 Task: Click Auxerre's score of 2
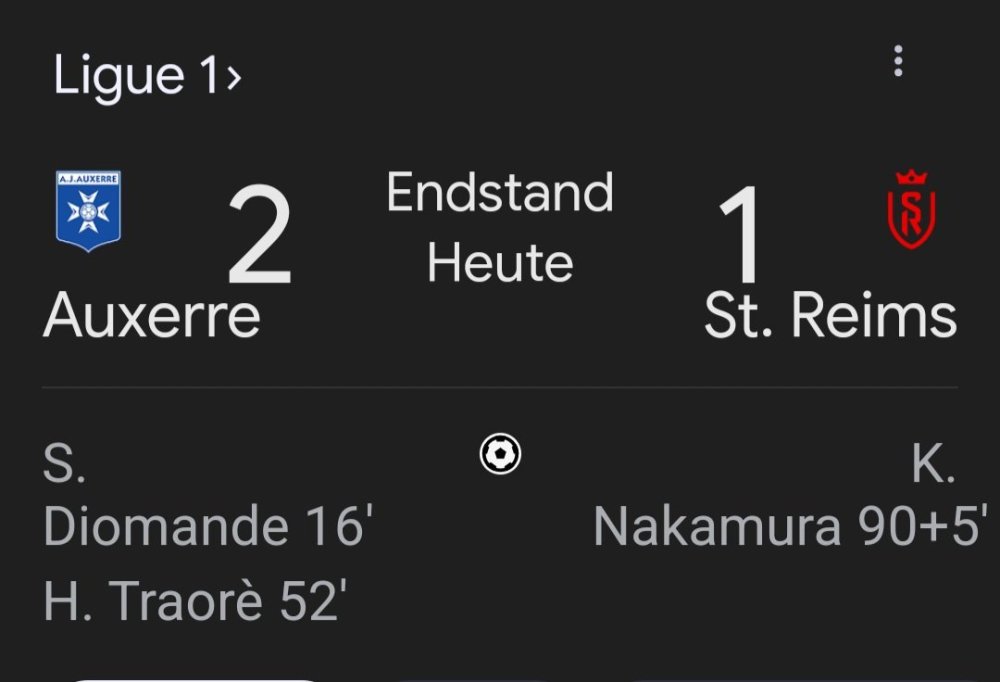click(x=259, y=236)
